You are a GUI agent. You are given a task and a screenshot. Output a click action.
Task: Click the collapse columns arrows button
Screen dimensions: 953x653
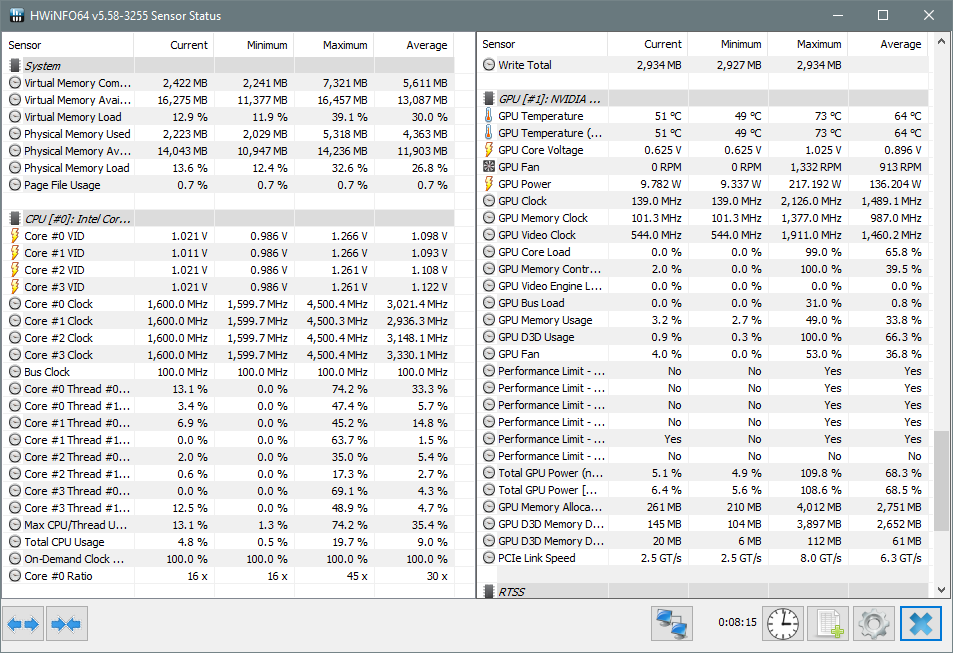67,623
